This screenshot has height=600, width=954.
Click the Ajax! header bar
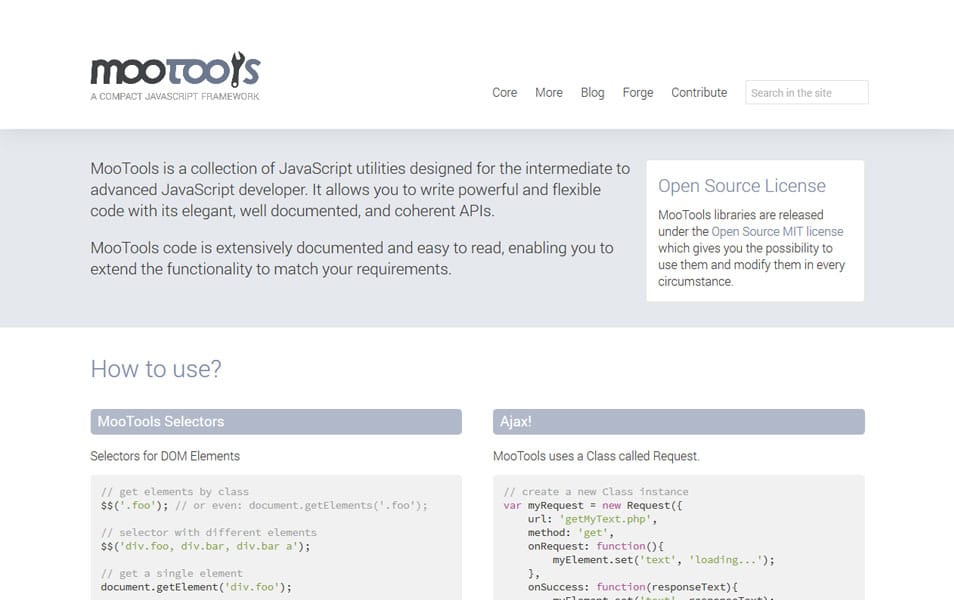coord(678,422)
